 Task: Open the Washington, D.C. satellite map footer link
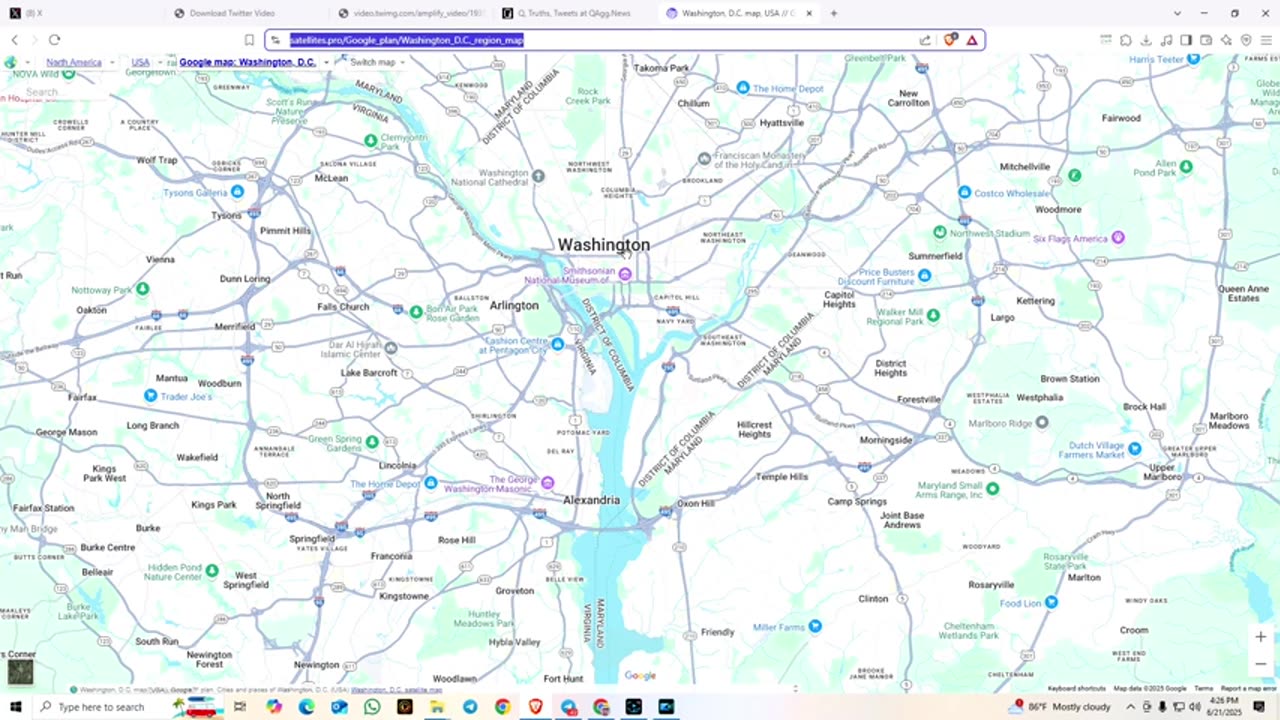coord(396,690)
